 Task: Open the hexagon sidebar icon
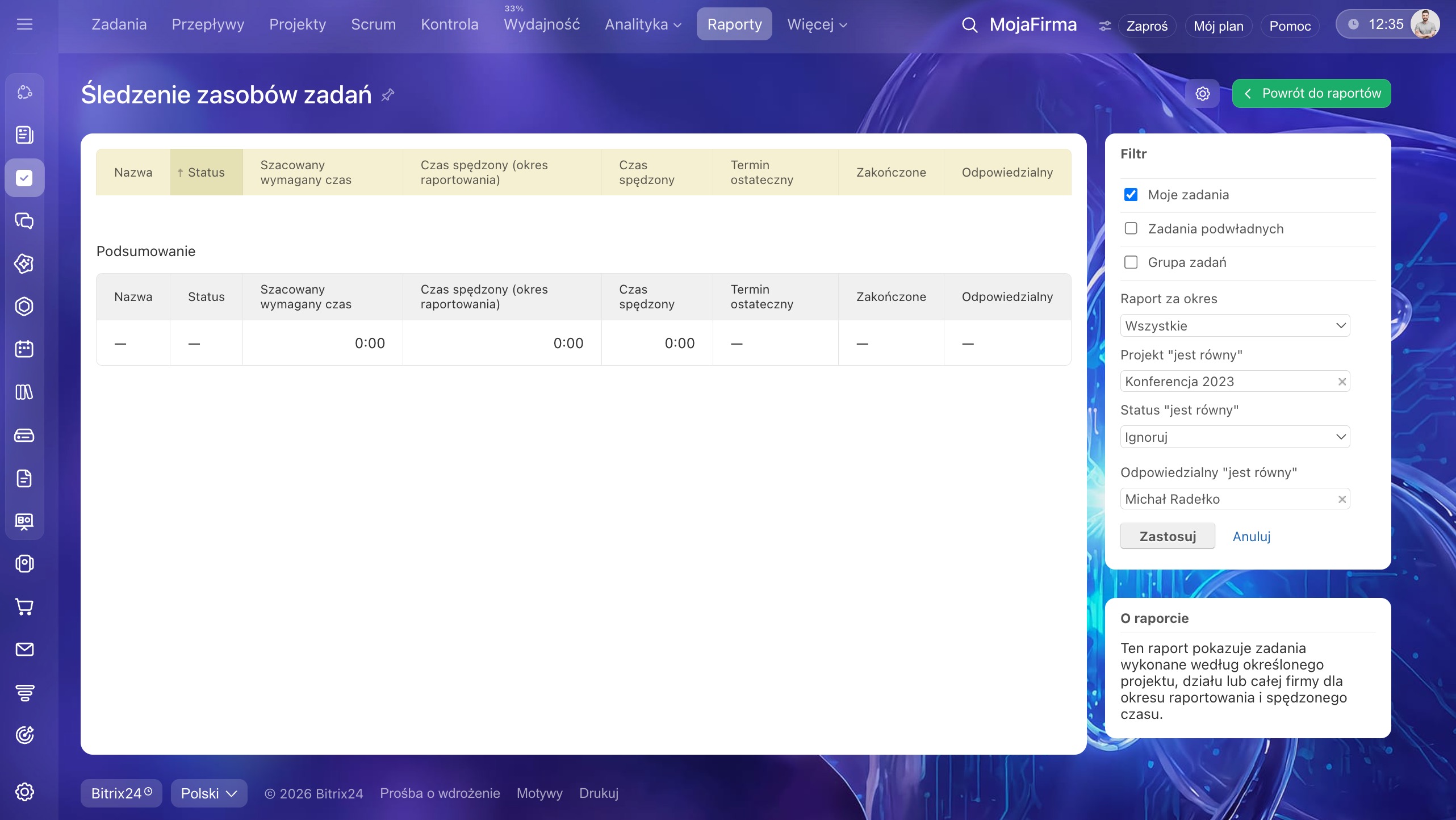[24, 307]
